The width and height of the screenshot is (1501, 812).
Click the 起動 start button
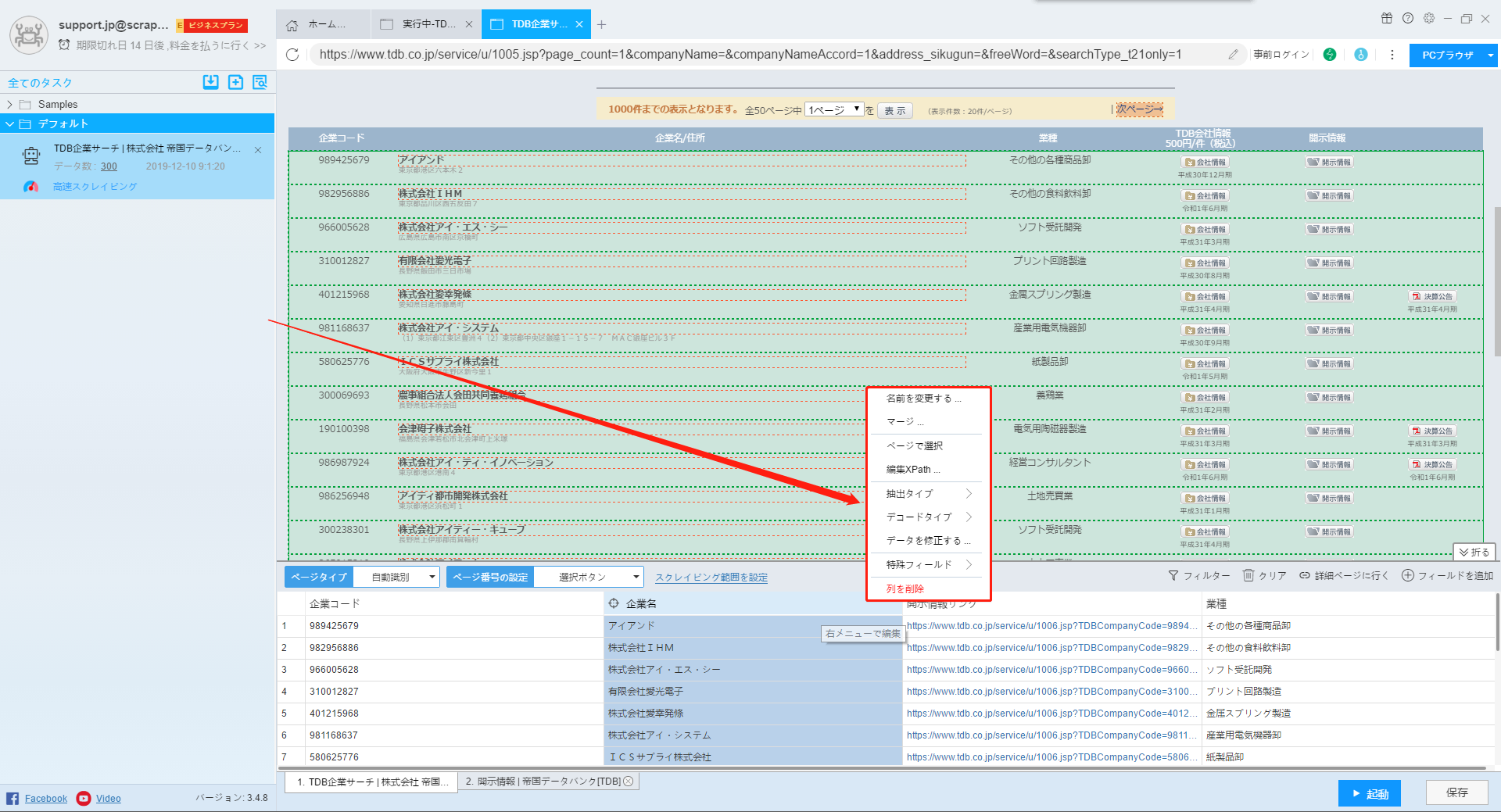(1369, 793)
